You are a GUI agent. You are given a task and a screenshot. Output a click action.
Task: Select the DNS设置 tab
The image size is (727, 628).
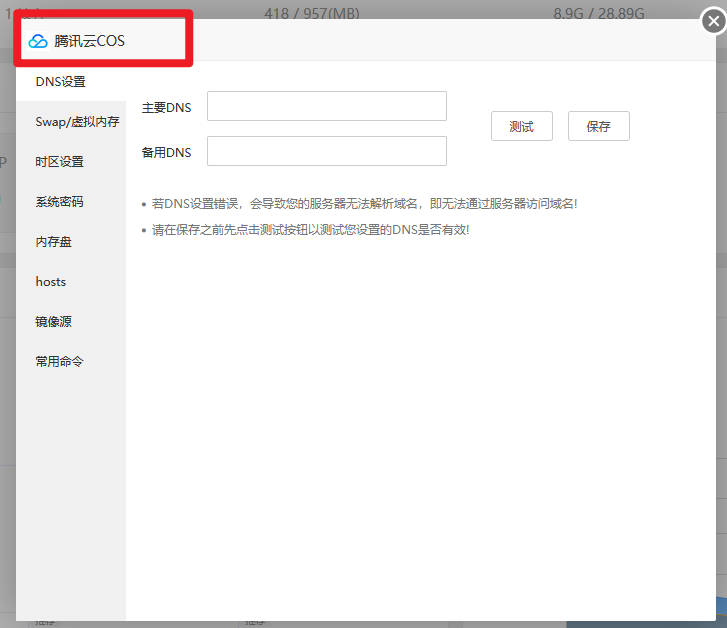[70, 82]
